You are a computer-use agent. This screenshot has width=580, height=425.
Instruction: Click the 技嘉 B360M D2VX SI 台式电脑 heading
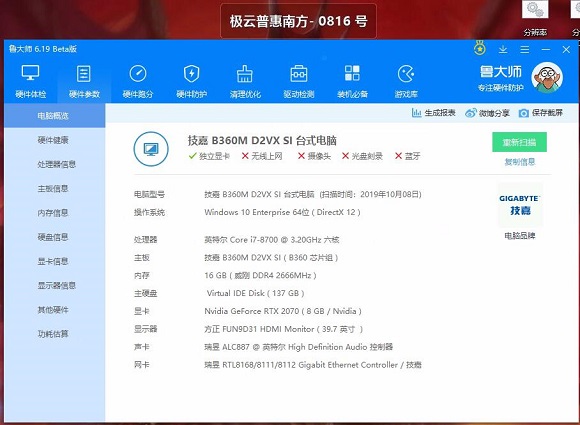click(x=262, y=141)
